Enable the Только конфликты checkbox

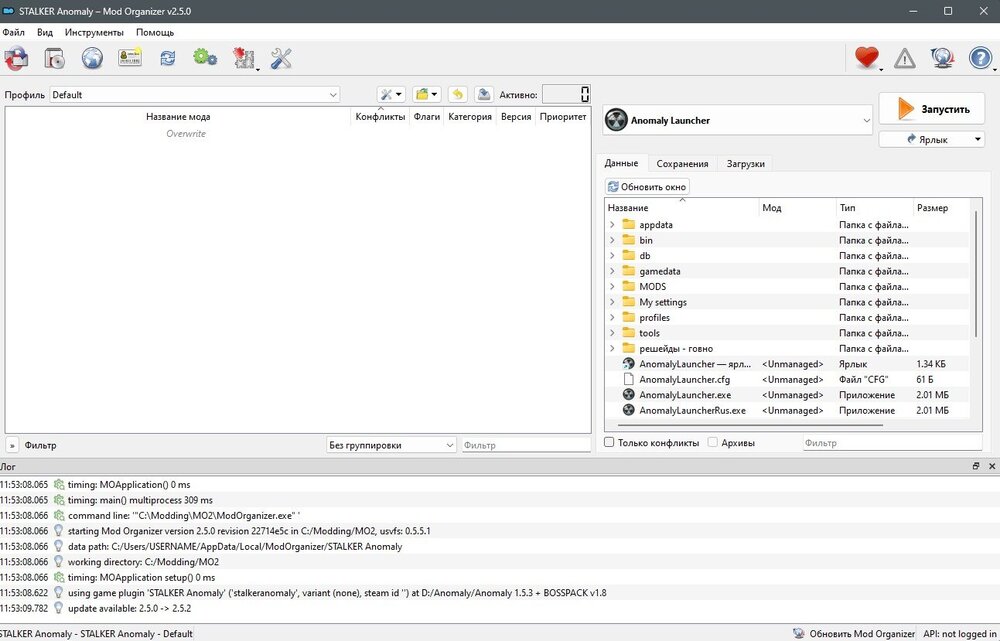pos(608,442)
